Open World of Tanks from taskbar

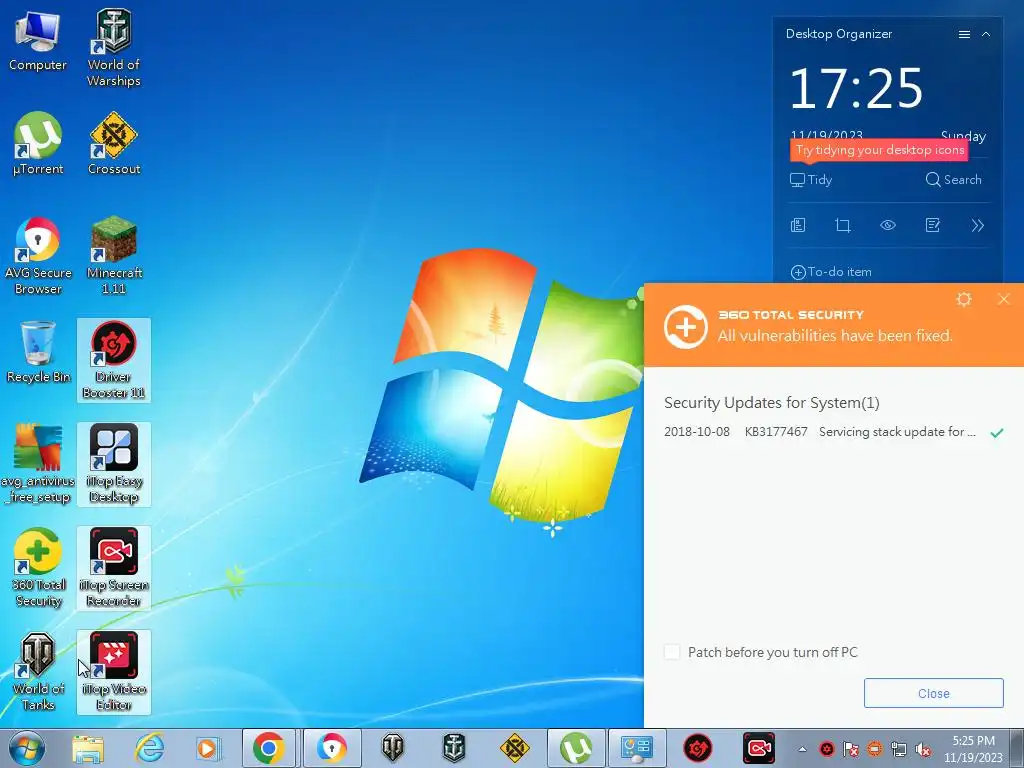(392, 748)
